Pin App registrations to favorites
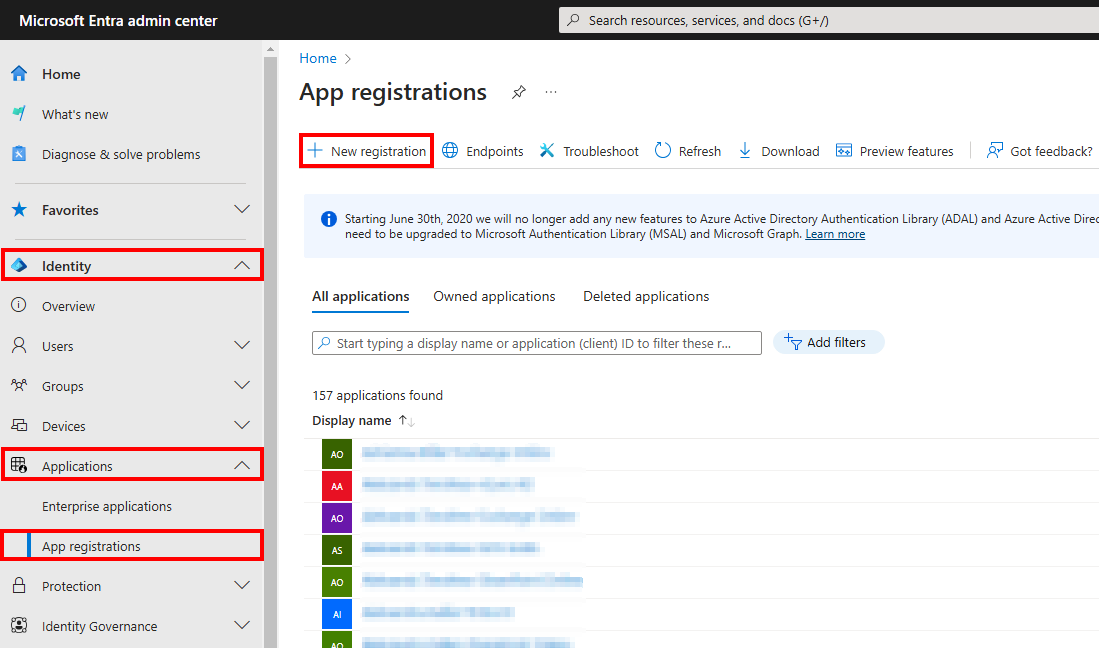The image size is (1099, 648). (518, 92)
